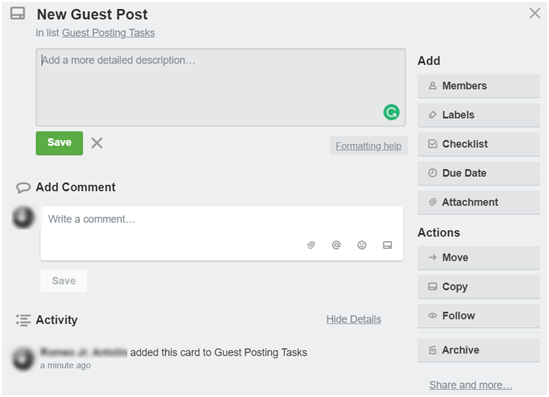
Task: Click the green Grammarly icon in description
Action: (391, 112)
